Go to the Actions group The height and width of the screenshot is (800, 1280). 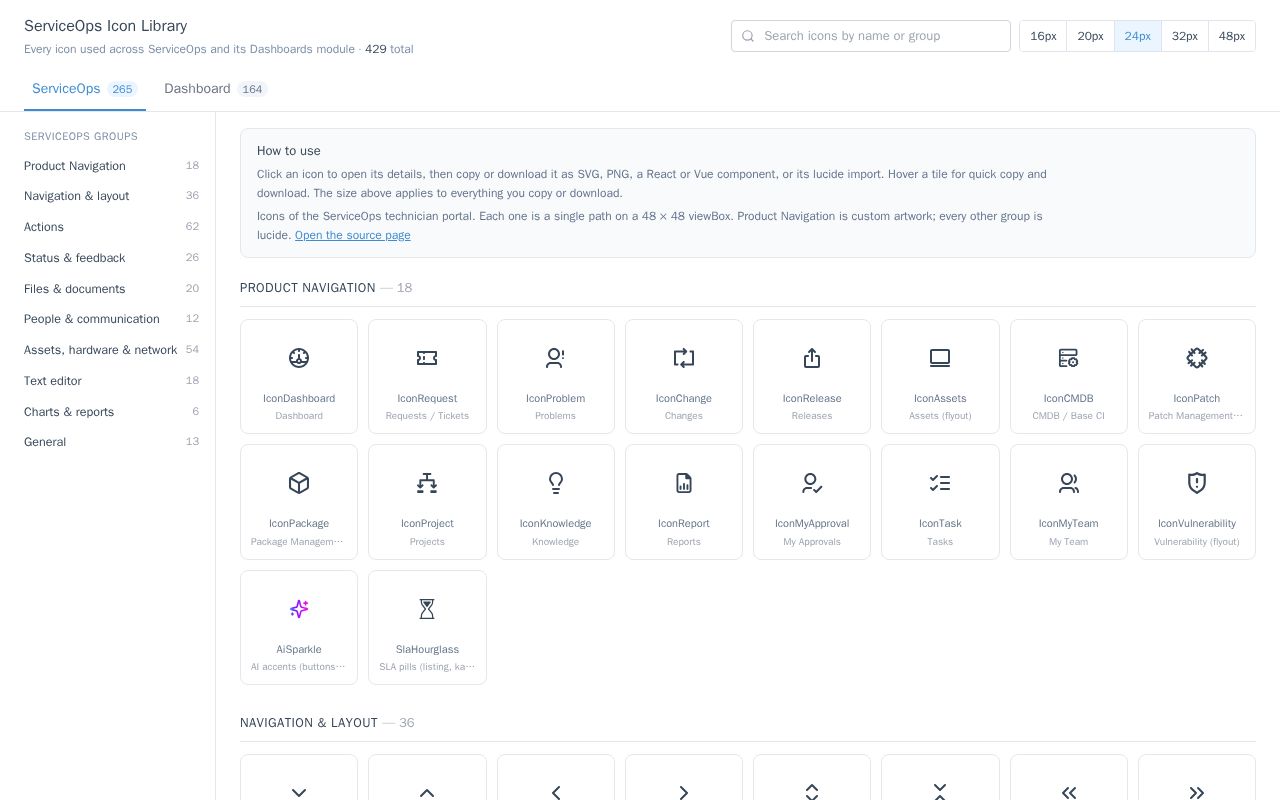[111, 227]
